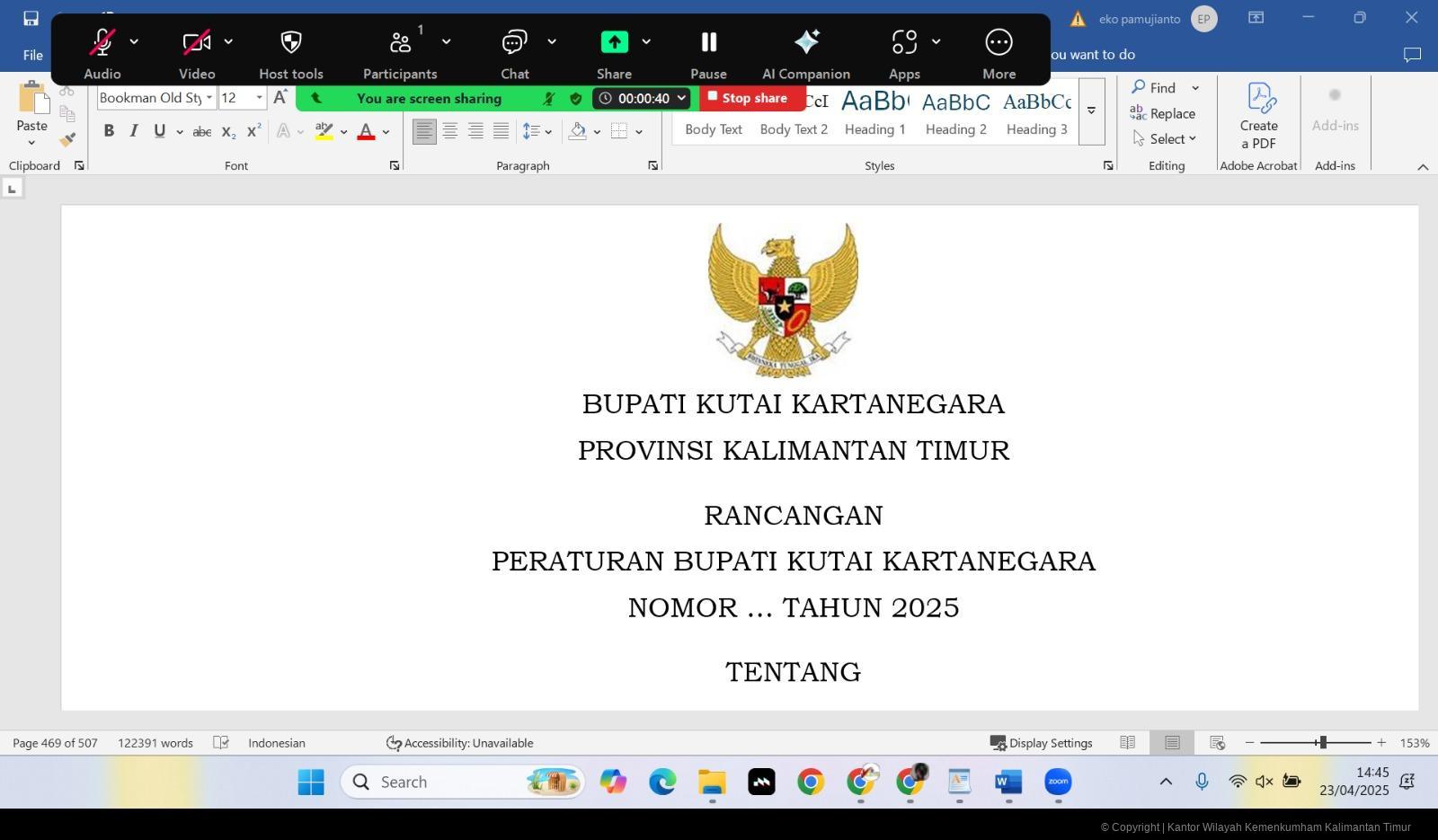This screenshot has width=1438, height=840.
Task: Justify the paragraph text
Action: pos(501,131)
